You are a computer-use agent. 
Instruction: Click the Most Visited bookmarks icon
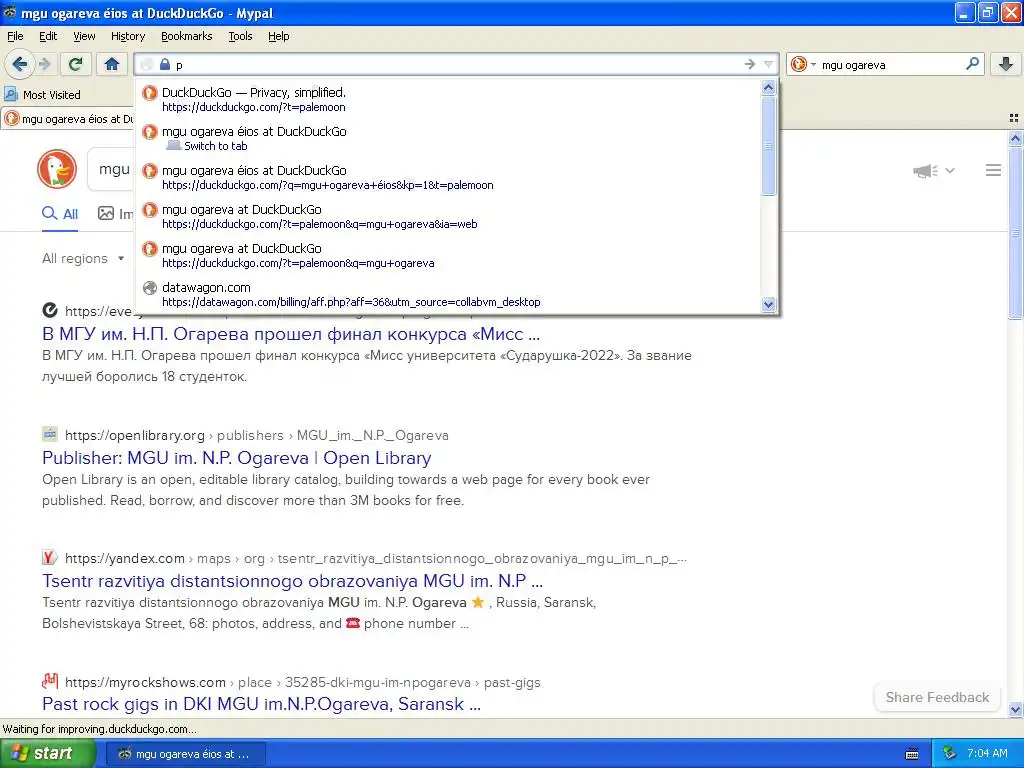[11, 95]
